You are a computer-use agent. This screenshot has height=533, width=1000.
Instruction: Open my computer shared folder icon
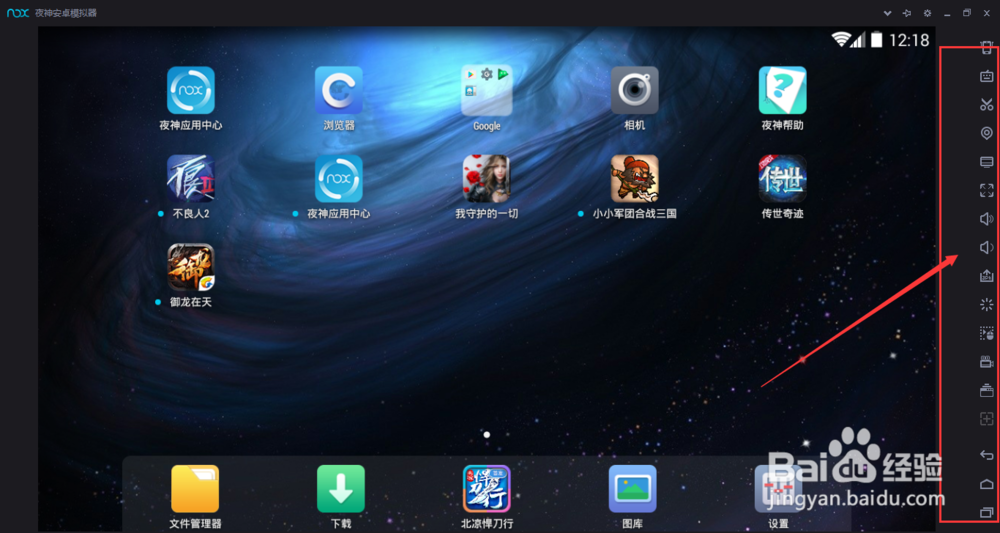tap(987, 162)
